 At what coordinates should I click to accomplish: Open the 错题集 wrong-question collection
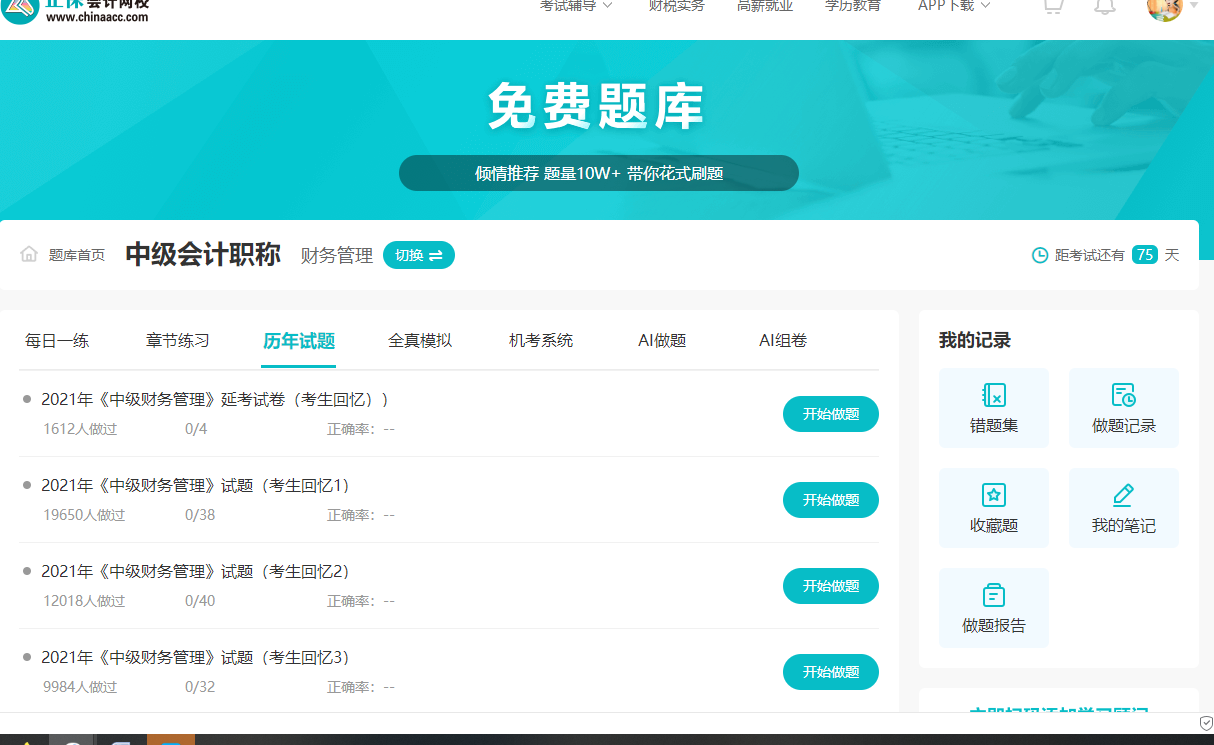tap(994, 407)
